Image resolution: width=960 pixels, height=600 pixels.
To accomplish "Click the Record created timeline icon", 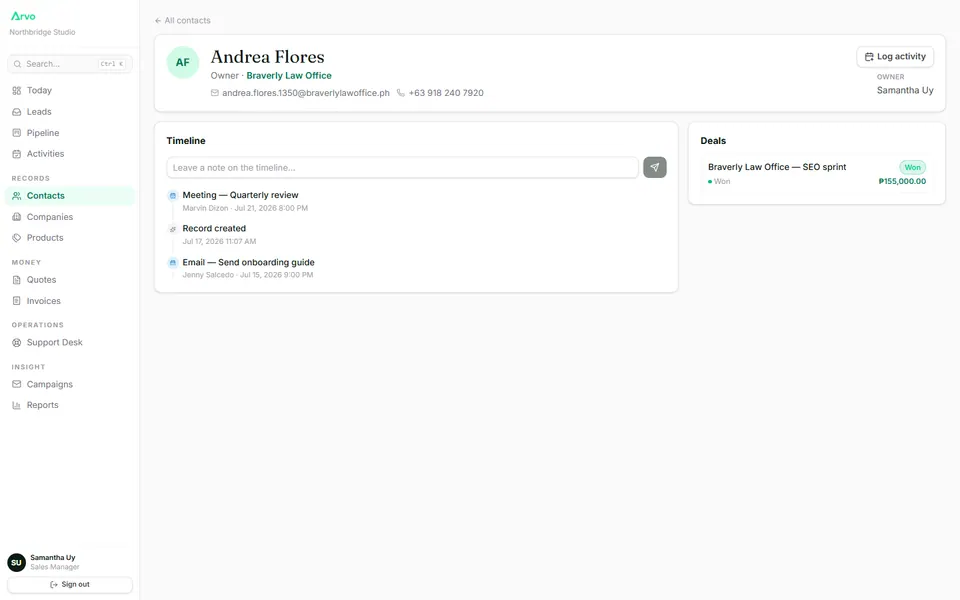I will pyautogui.click(x=173, y=229).
